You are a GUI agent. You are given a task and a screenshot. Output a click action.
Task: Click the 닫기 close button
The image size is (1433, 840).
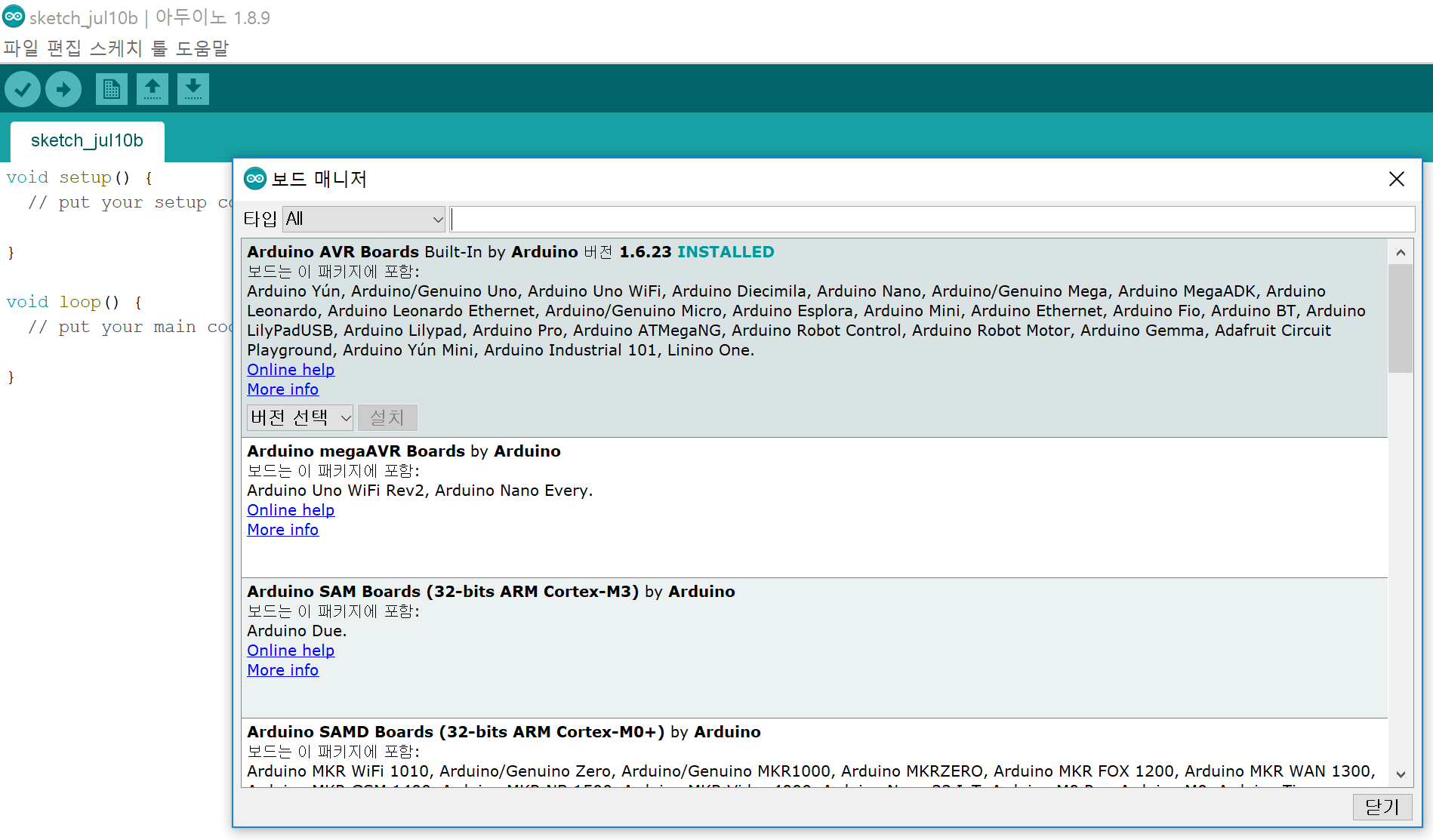(x=1382, y=807)
